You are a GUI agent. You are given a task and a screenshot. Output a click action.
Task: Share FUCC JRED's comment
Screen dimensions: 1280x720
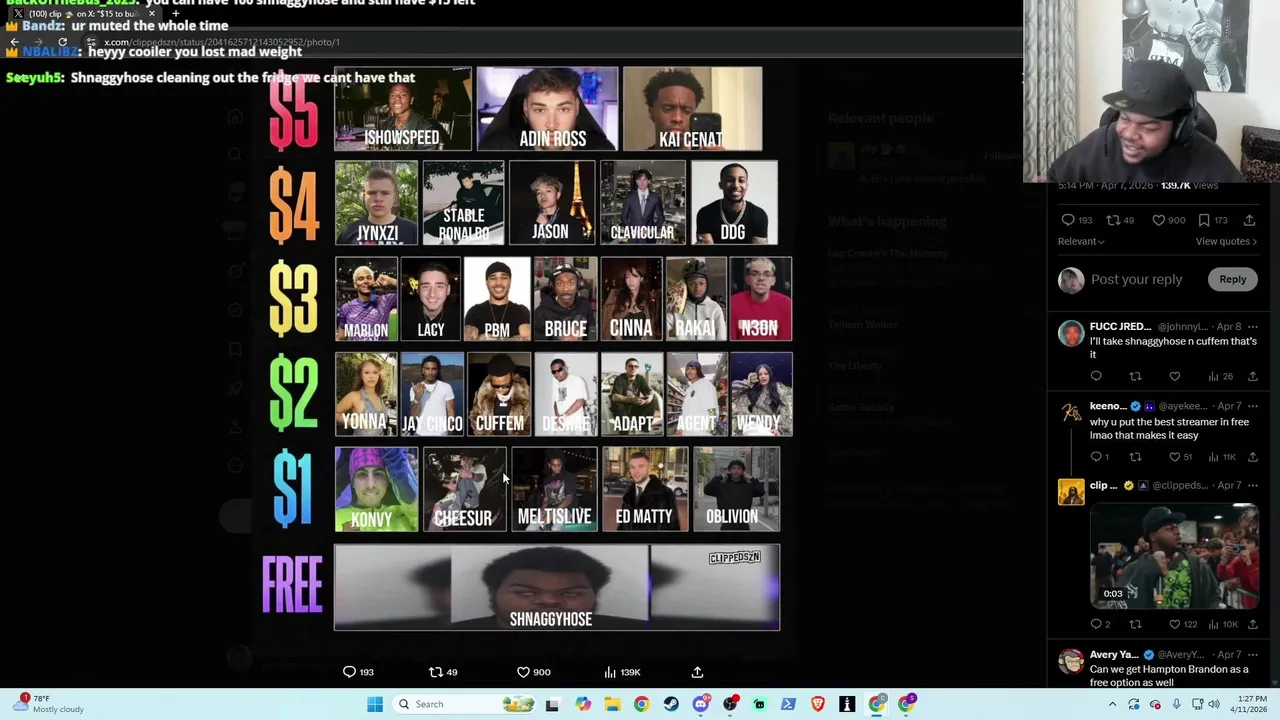(x=1252, y=376)
